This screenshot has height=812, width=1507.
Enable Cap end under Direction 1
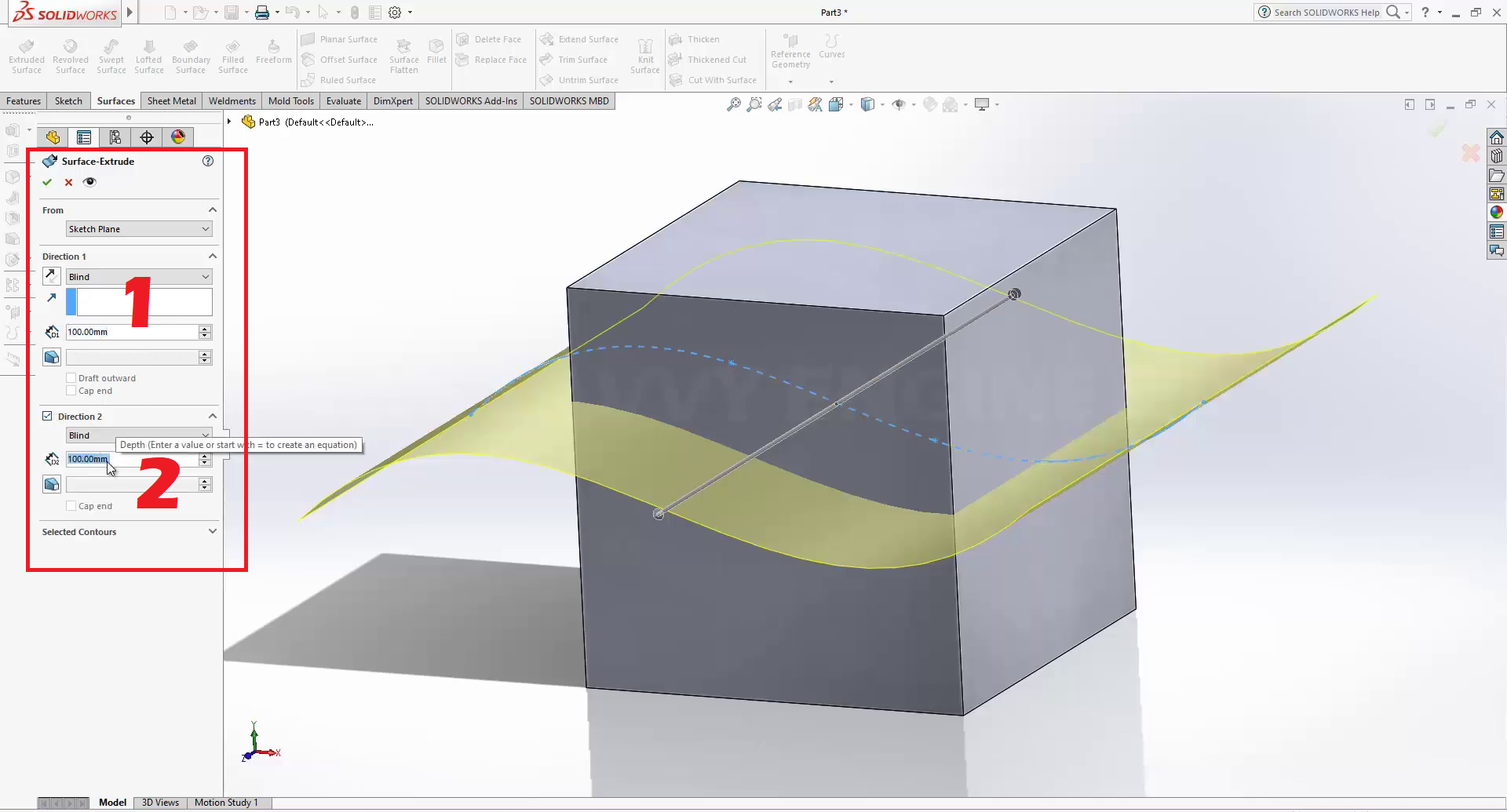(x=71, y=391)
